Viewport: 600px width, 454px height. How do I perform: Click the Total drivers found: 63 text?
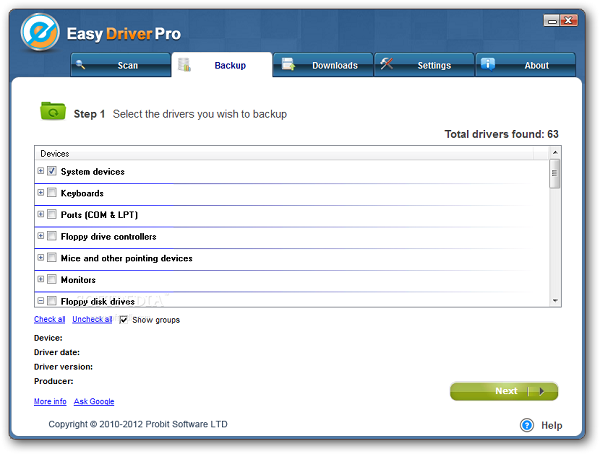click(x=501, y=134)
